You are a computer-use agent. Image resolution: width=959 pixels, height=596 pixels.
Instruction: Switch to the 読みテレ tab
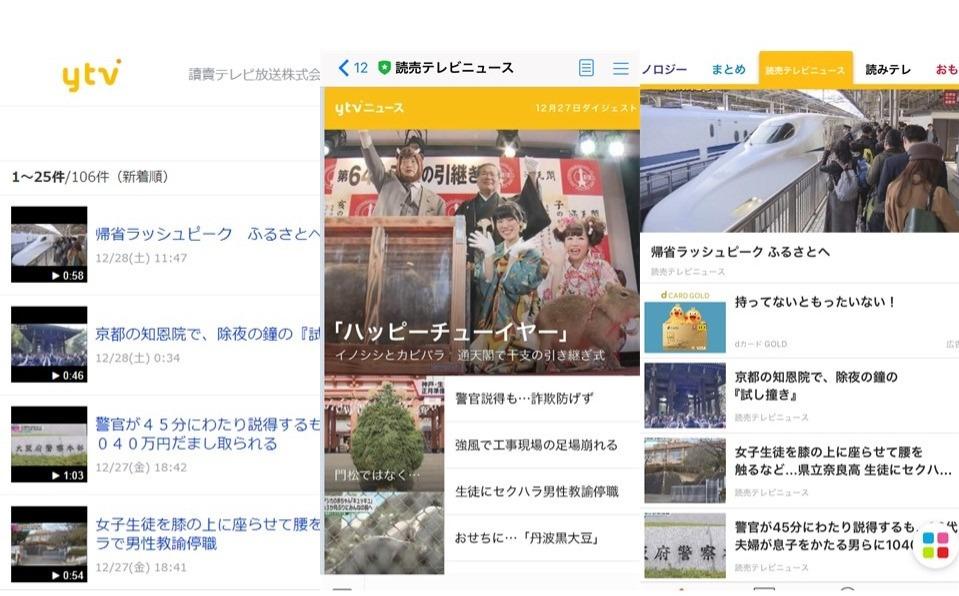coord(888,70)
